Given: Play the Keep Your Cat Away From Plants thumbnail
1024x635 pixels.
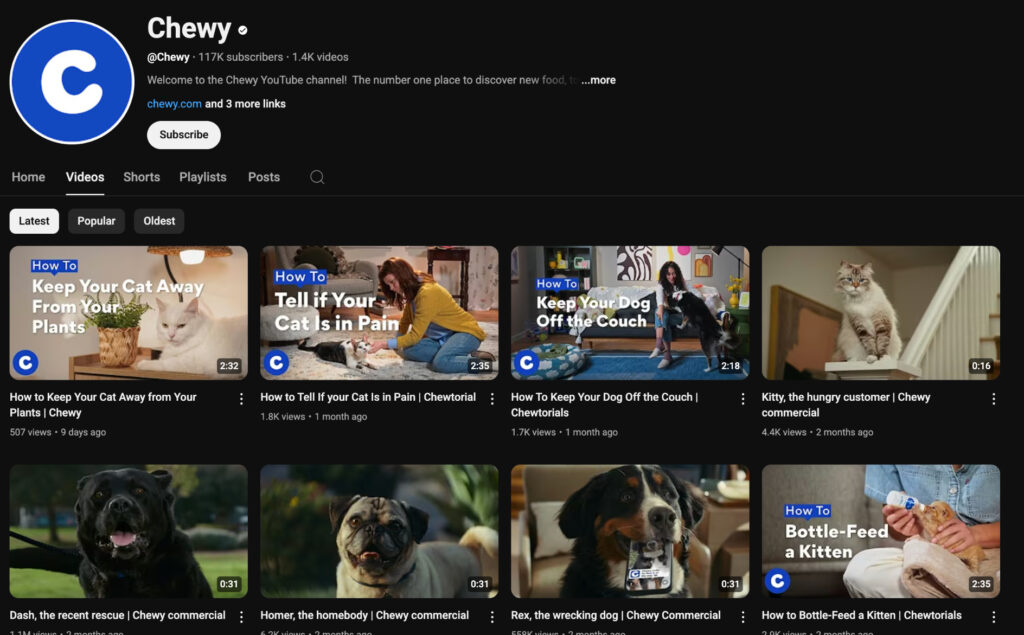Looking at the screenshot, I should click(129, 313).
